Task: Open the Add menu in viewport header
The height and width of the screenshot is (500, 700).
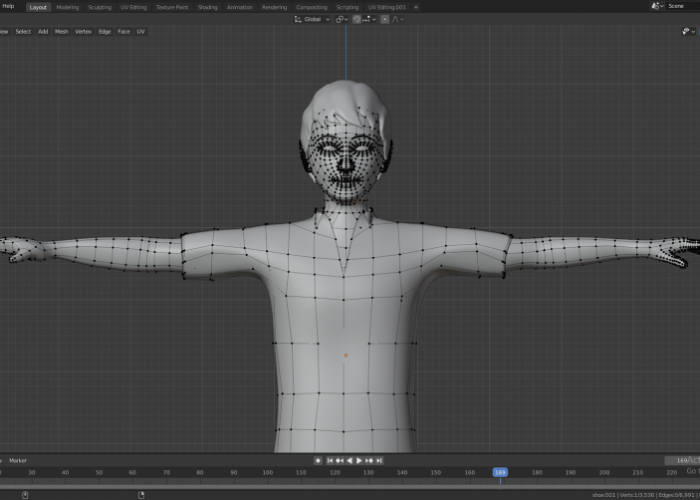Action: point(43,31)
